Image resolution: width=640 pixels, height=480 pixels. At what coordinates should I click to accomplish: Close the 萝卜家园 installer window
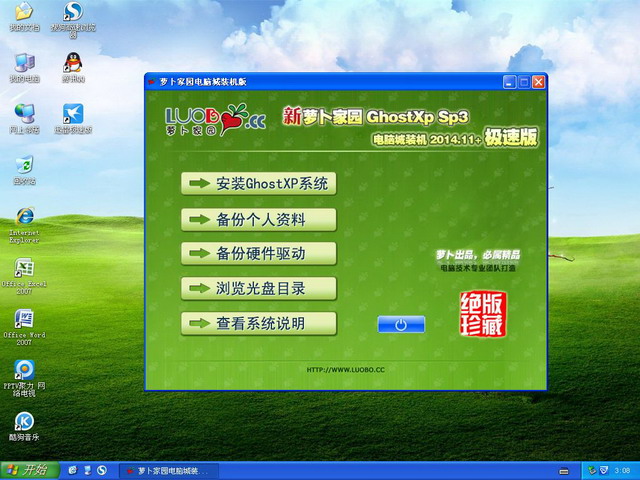point(539,82)
